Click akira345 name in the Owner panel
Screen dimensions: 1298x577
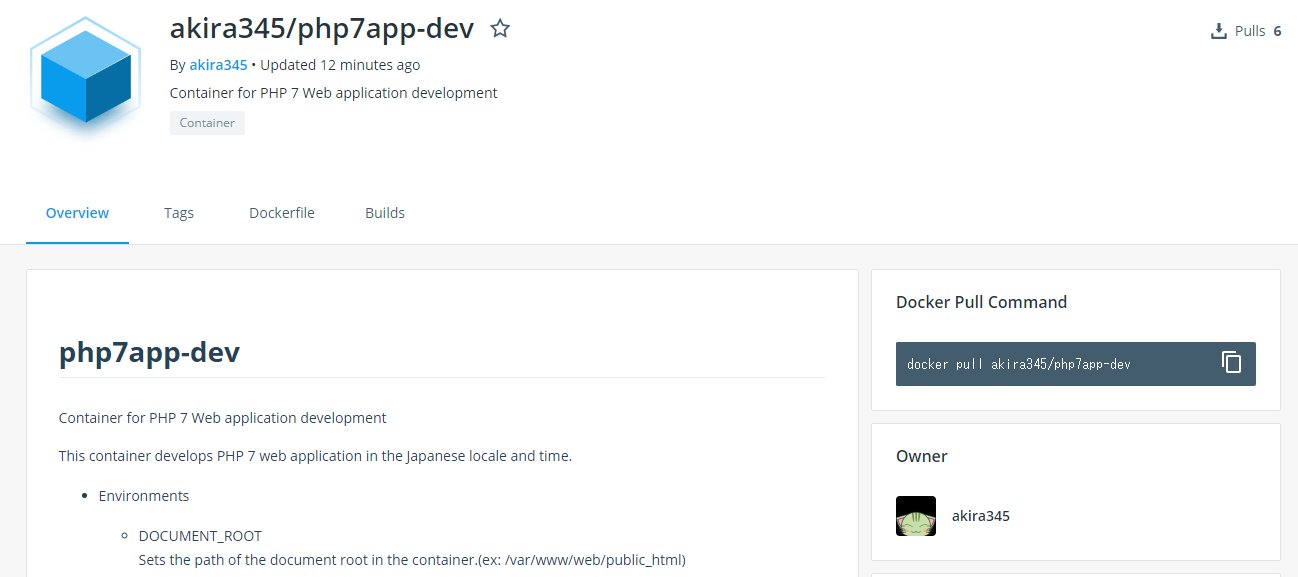point(980,516)
